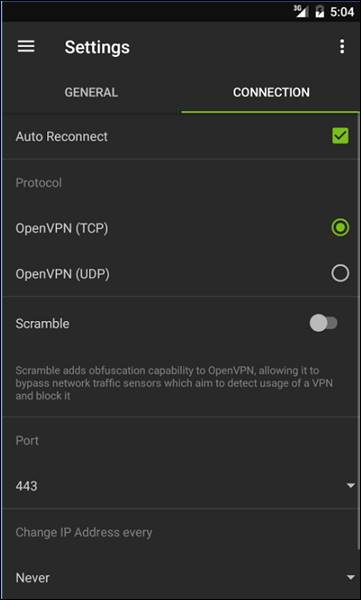Viewport: 361px width, 600px height.
Task: Switch to the GENERAL tab
Action: pos(91,92)
